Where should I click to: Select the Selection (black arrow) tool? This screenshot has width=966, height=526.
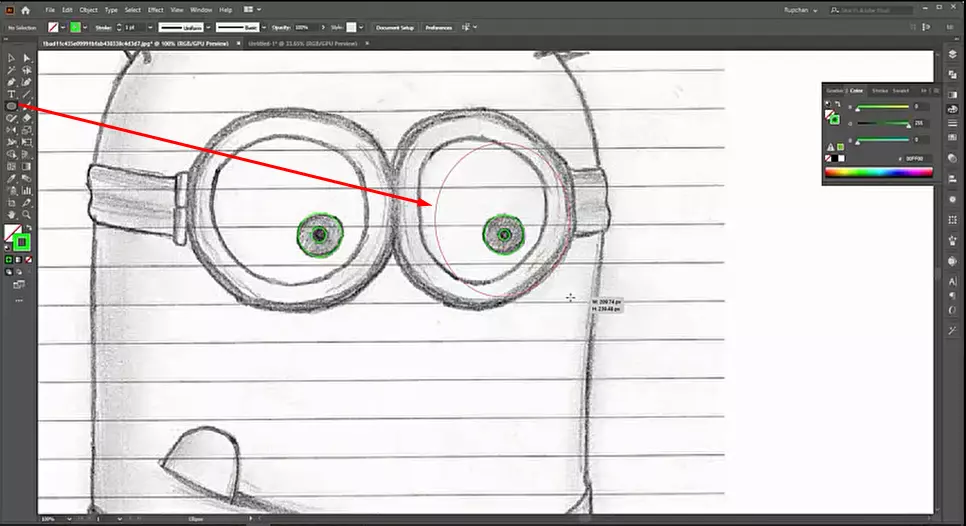click(11, 58)
